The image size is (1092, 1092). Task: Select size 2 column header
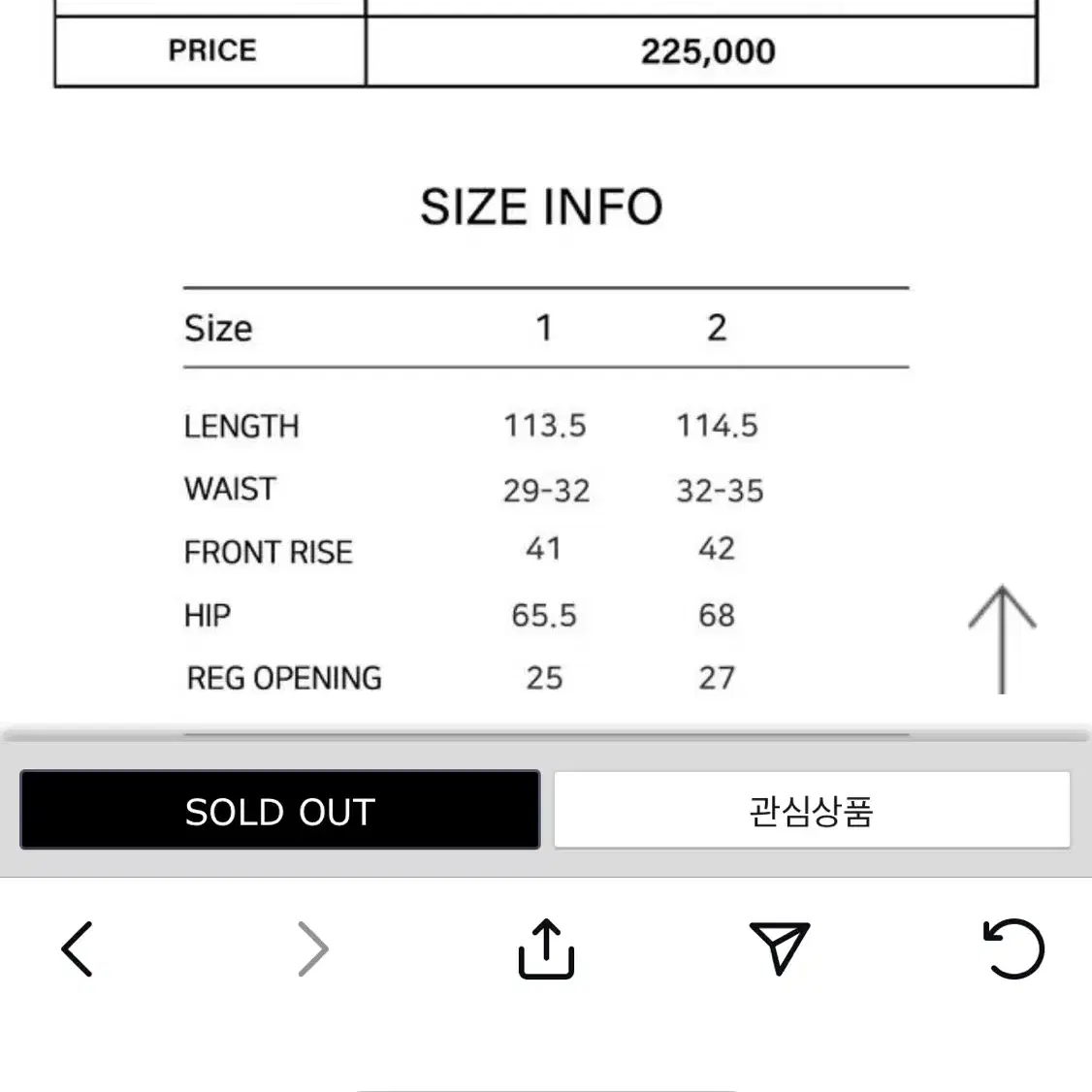pos(717,328)
